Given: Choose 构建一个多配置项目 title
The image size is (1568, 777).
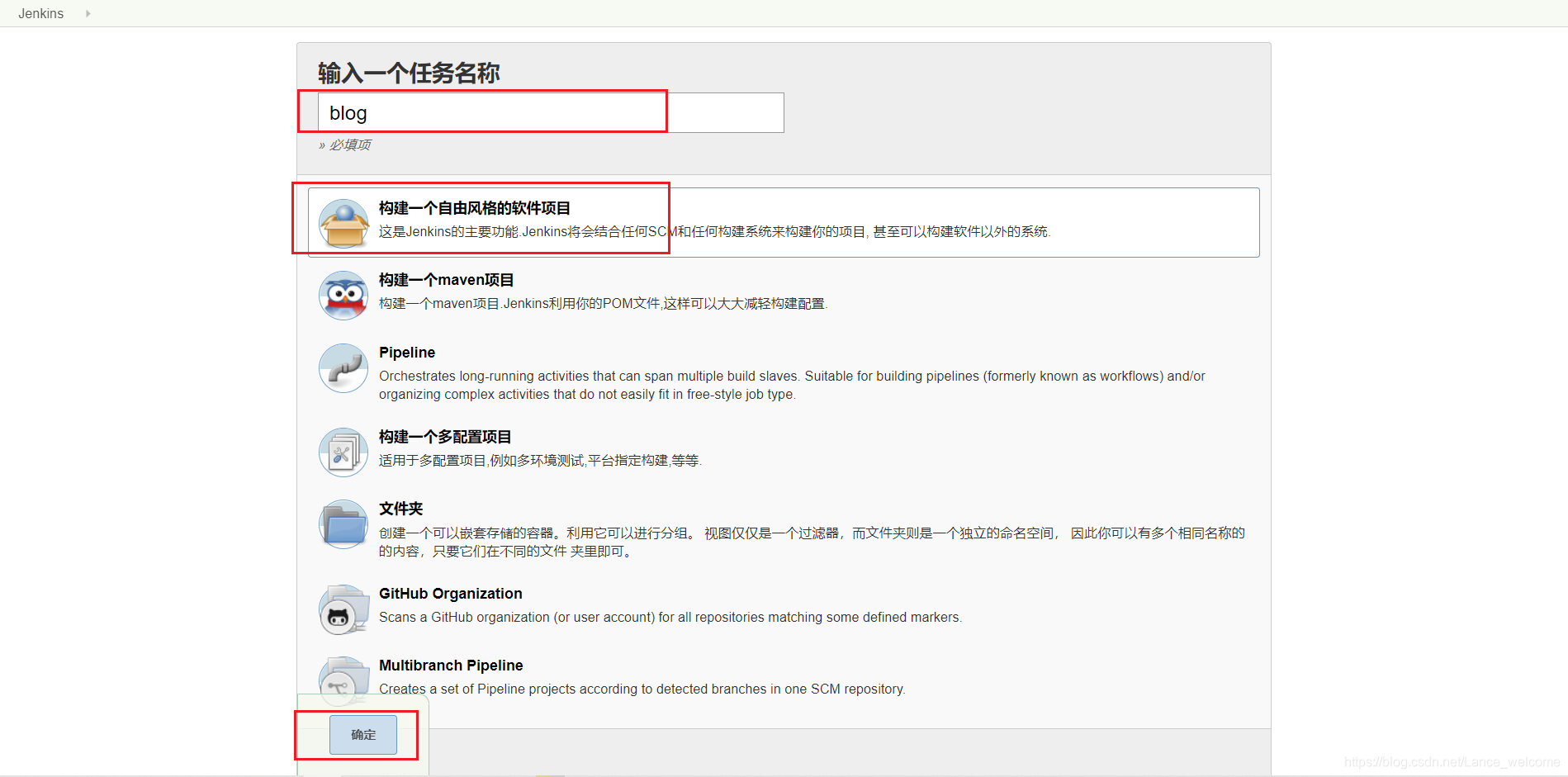Looking at the screenshot, I should (x=445, y=437).
